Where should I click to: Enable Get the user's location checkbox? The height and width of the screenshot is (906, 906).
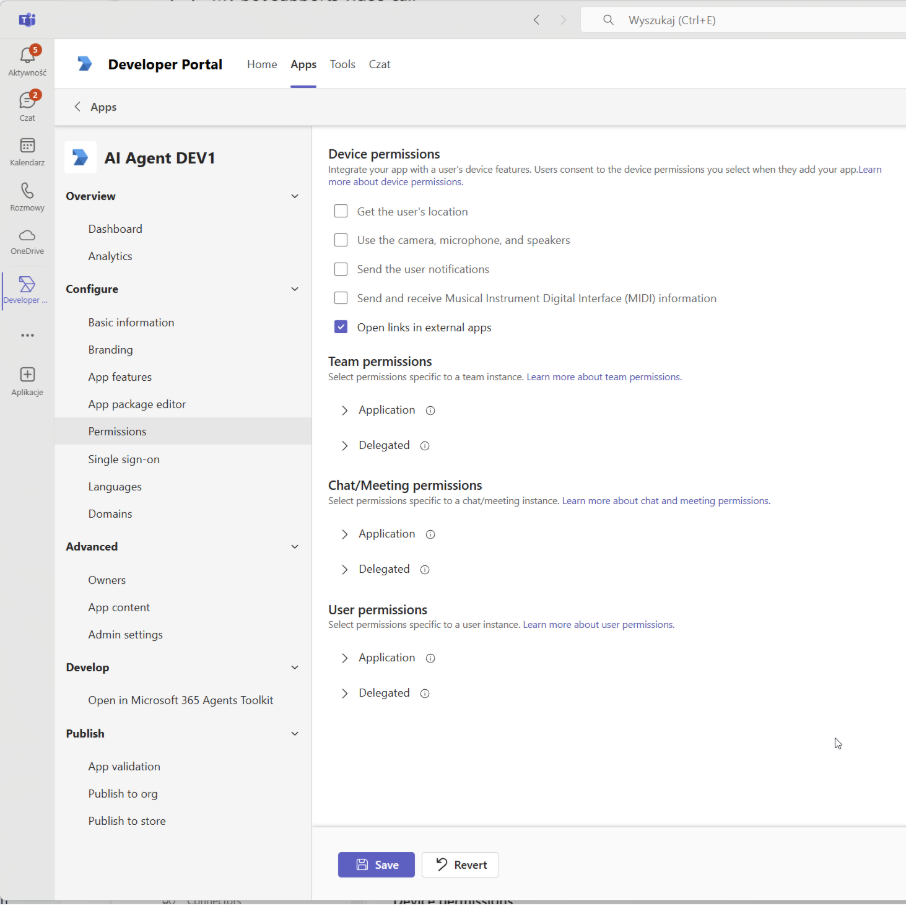tap(341, 211)
